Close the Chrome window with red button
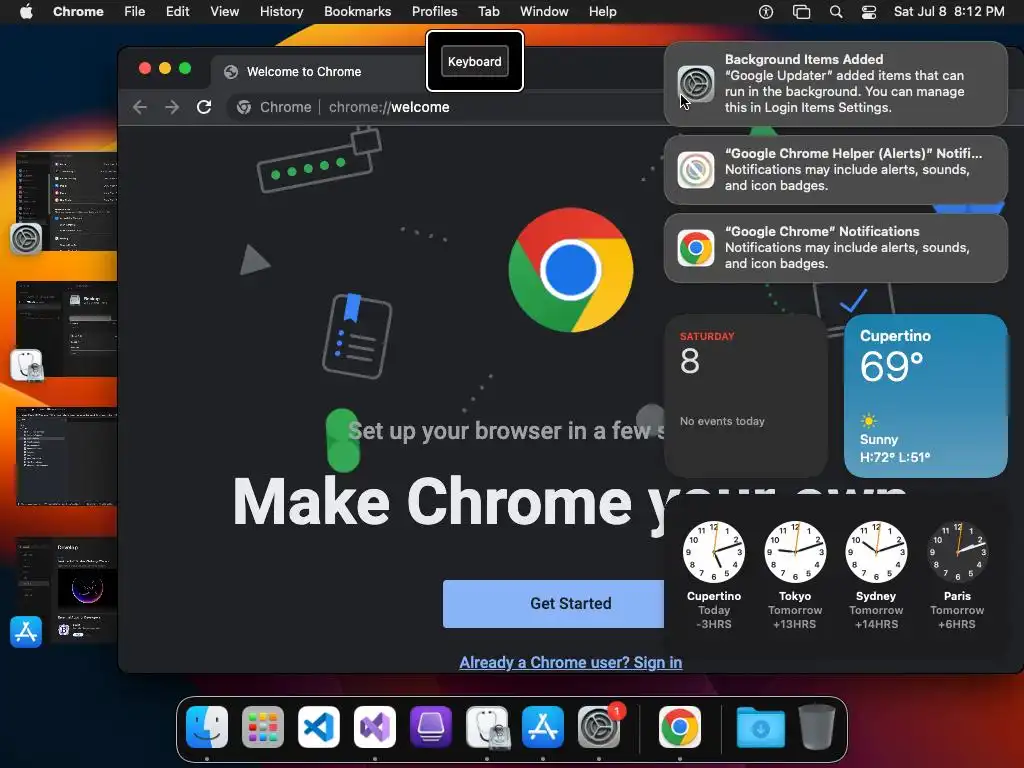The image size is (1024, 768). pos(145,68)
